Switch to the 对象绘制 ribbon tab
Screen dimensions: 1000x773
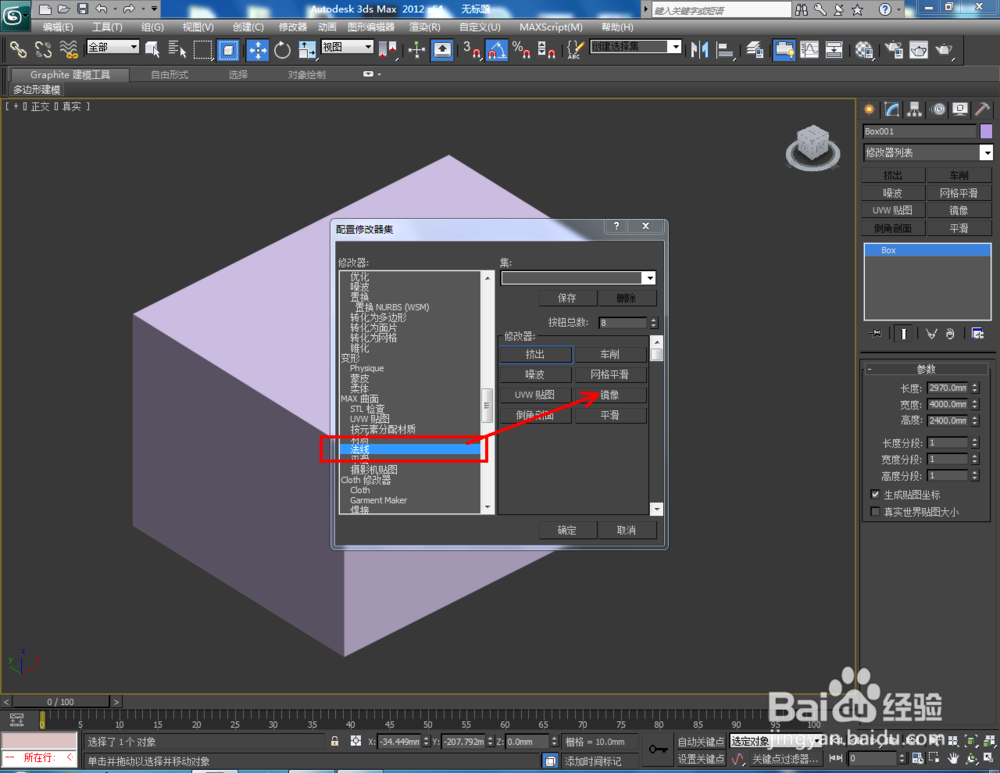pos(307,75)
